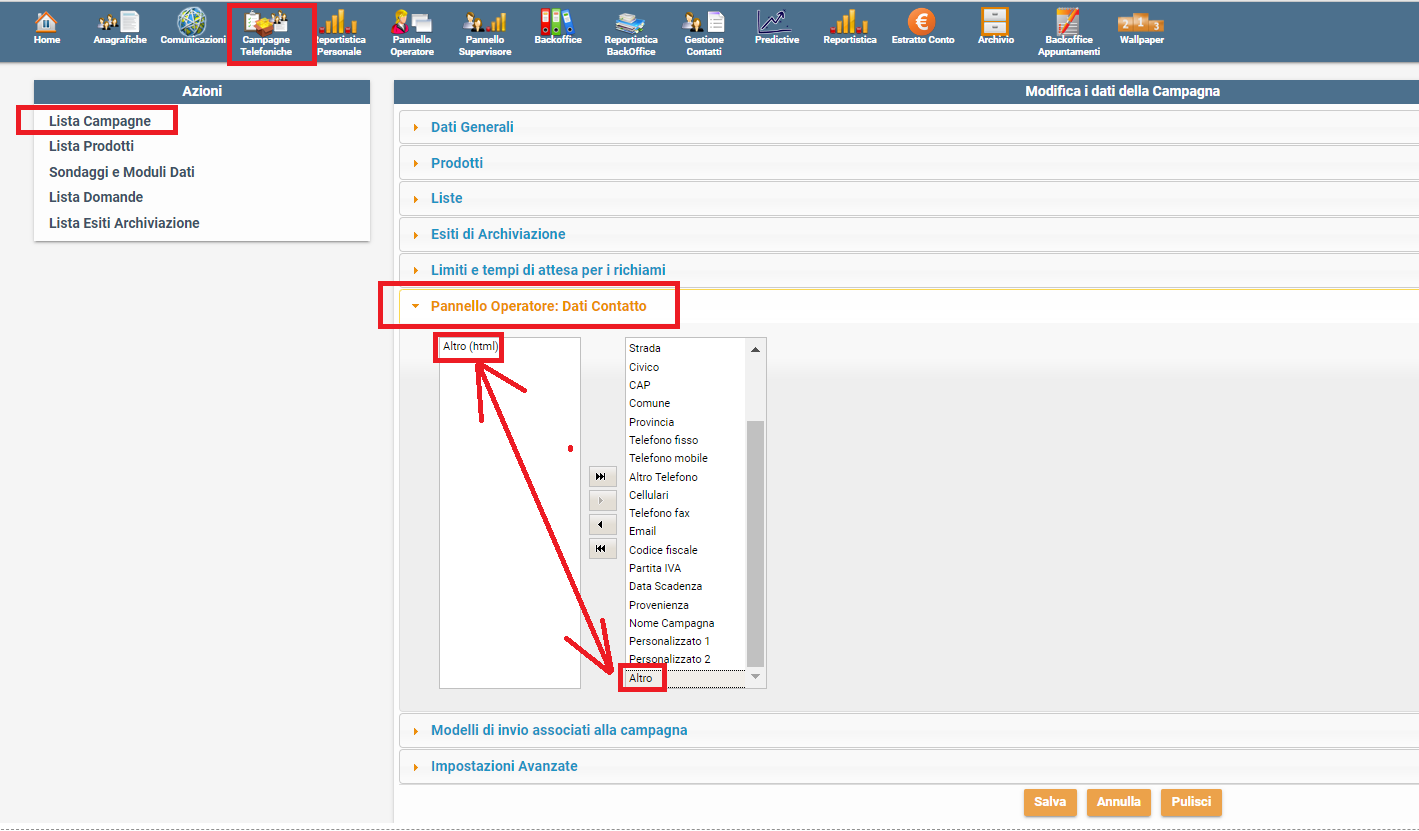The image size is (1419, 831).
Task: Select Telefono mobile in the fields list
Action: tap(668, 458)
